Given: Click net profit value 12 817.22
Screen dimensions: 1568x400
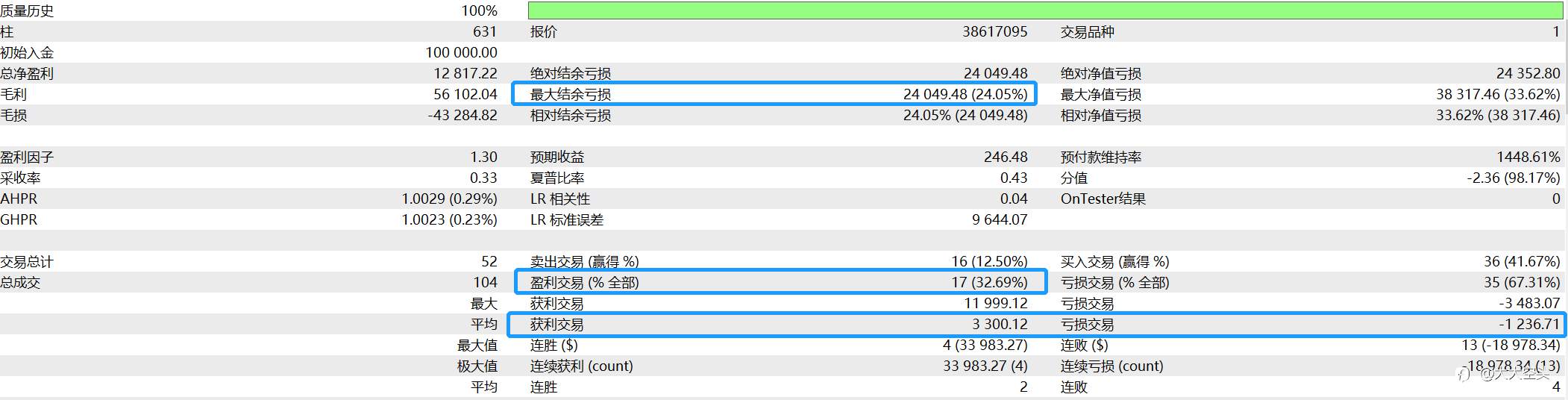Looking at the screenshot, I should (465, 73).
